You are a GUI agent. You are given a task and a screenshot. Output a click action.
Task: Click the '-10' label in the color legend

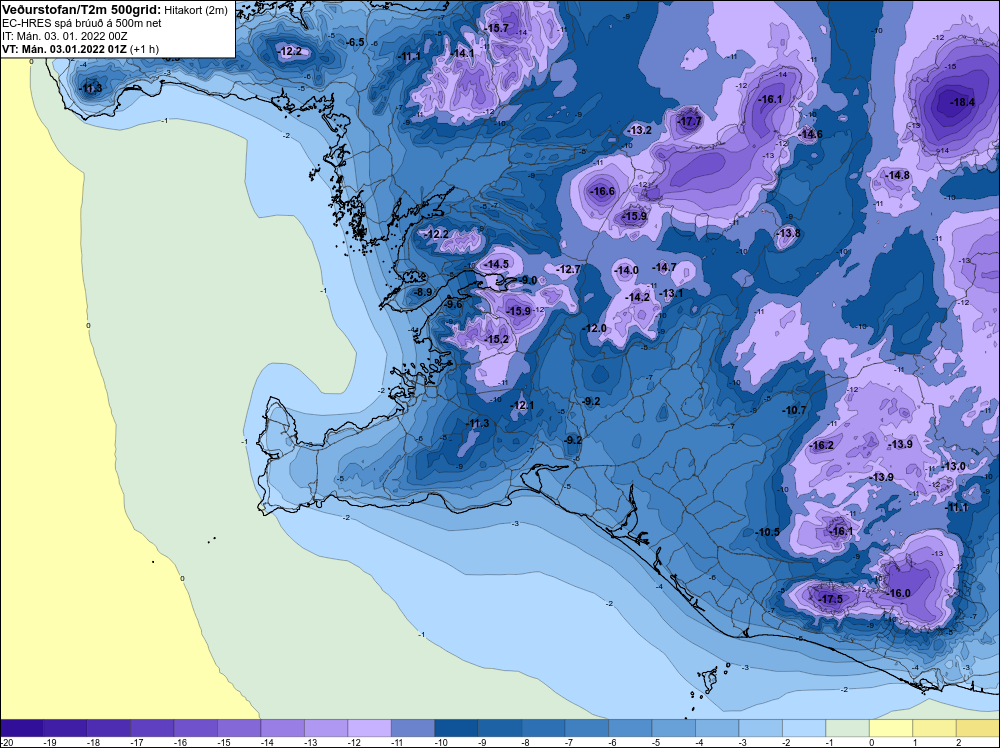click(441, 743)
